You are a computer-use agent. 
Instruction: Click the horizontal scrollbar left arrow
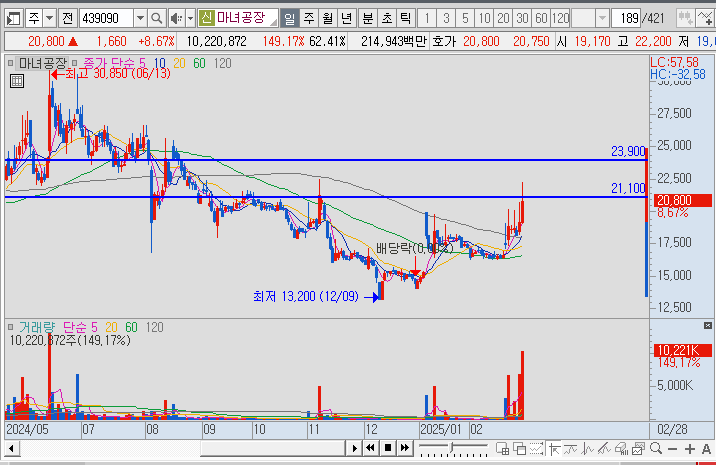pos(11,449)
